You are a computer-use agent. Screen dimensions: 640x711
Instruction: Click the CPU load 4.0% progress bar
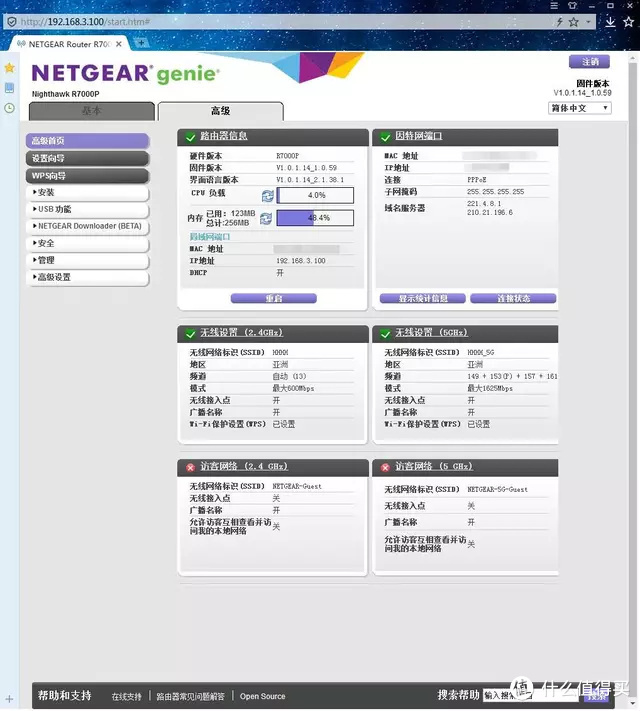pos(315,195)
